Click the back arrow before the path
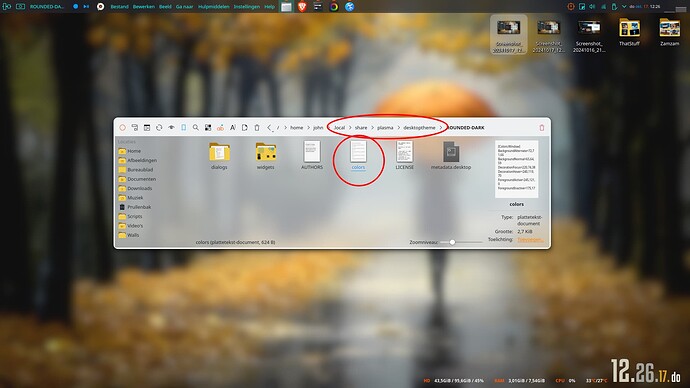 (269, 128)
